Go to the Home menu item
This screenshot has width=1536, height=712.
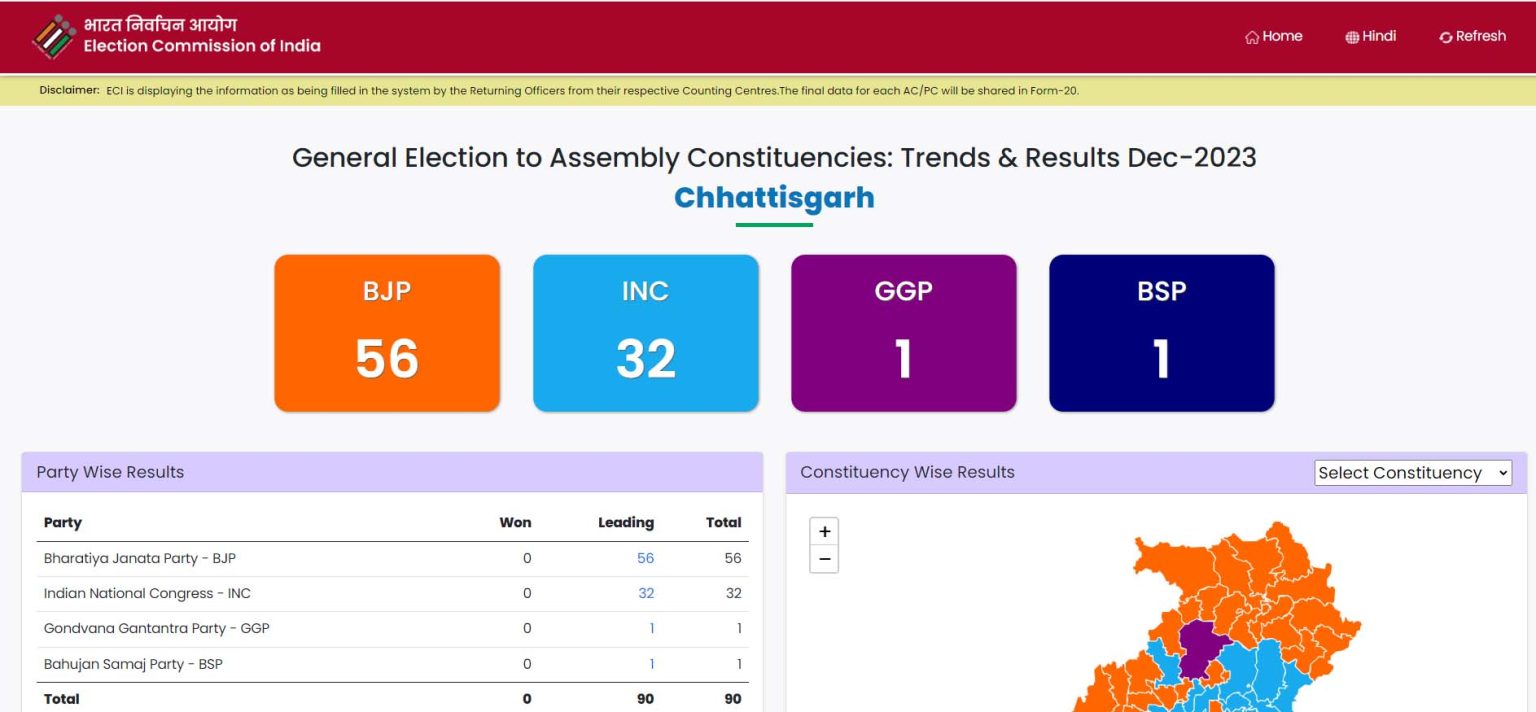coord(1274,36)
